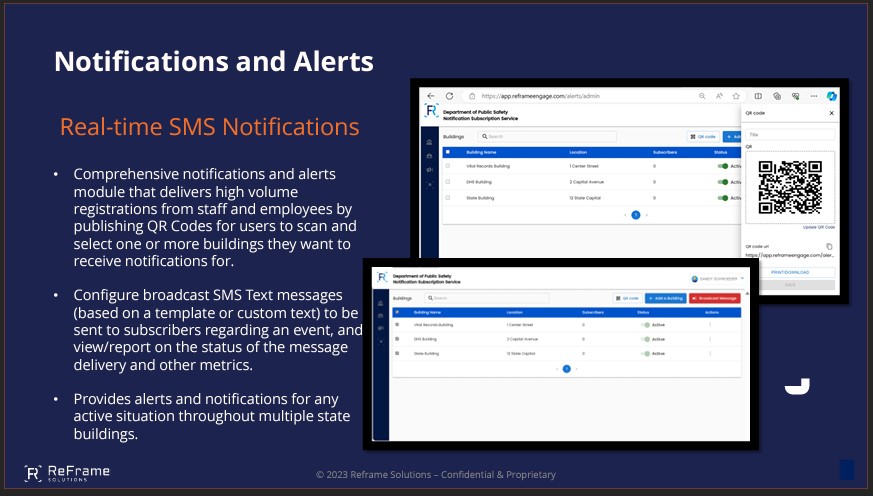The image size is (873, 496).
Task: Toggle State Building status in upper screenshot
Action: tap(723, 198)
